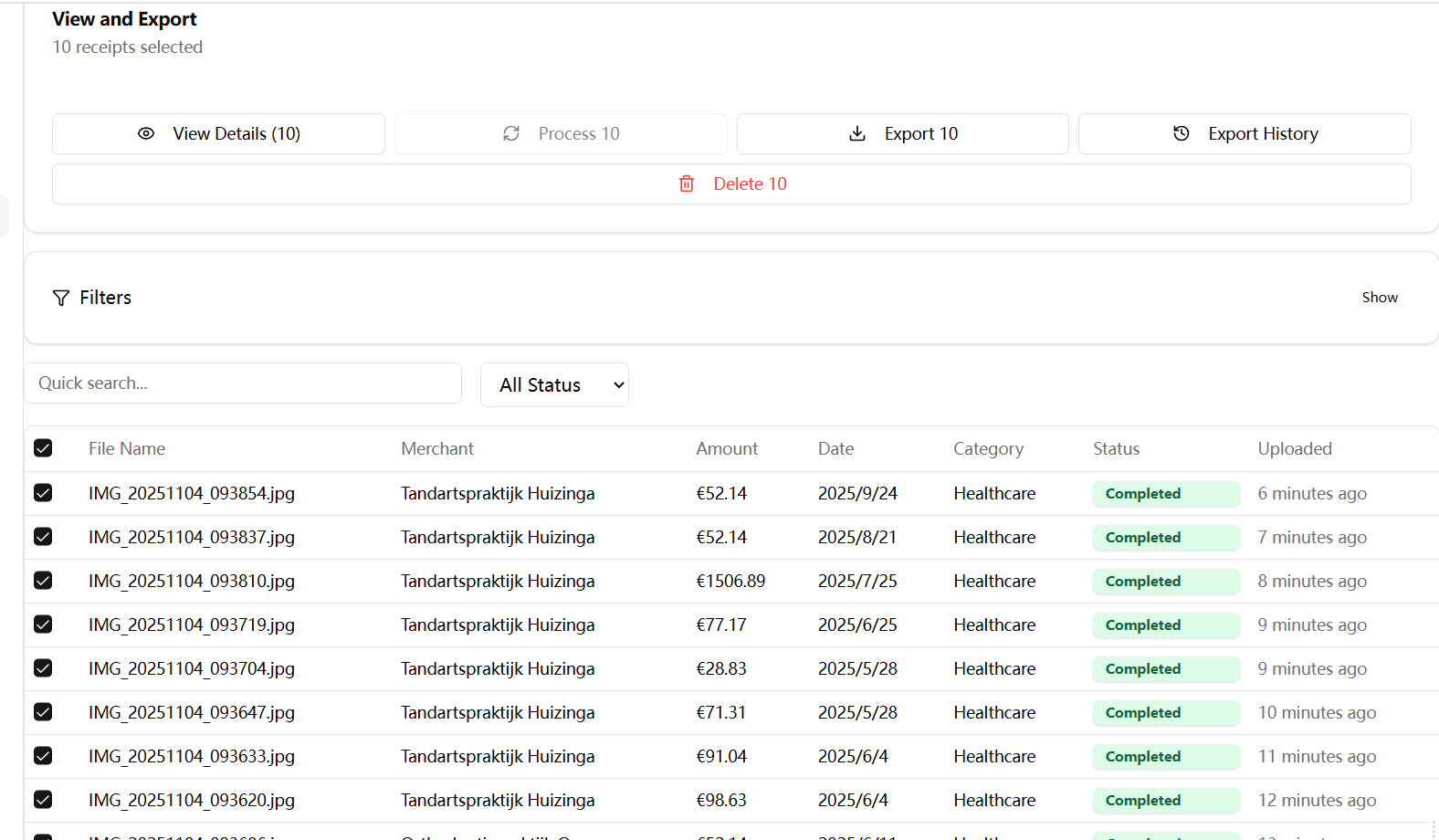Uncheck IMG_20251104_093620.jpg row checkbox
This screenshot has height=840, width=1439.
(43, 800)
